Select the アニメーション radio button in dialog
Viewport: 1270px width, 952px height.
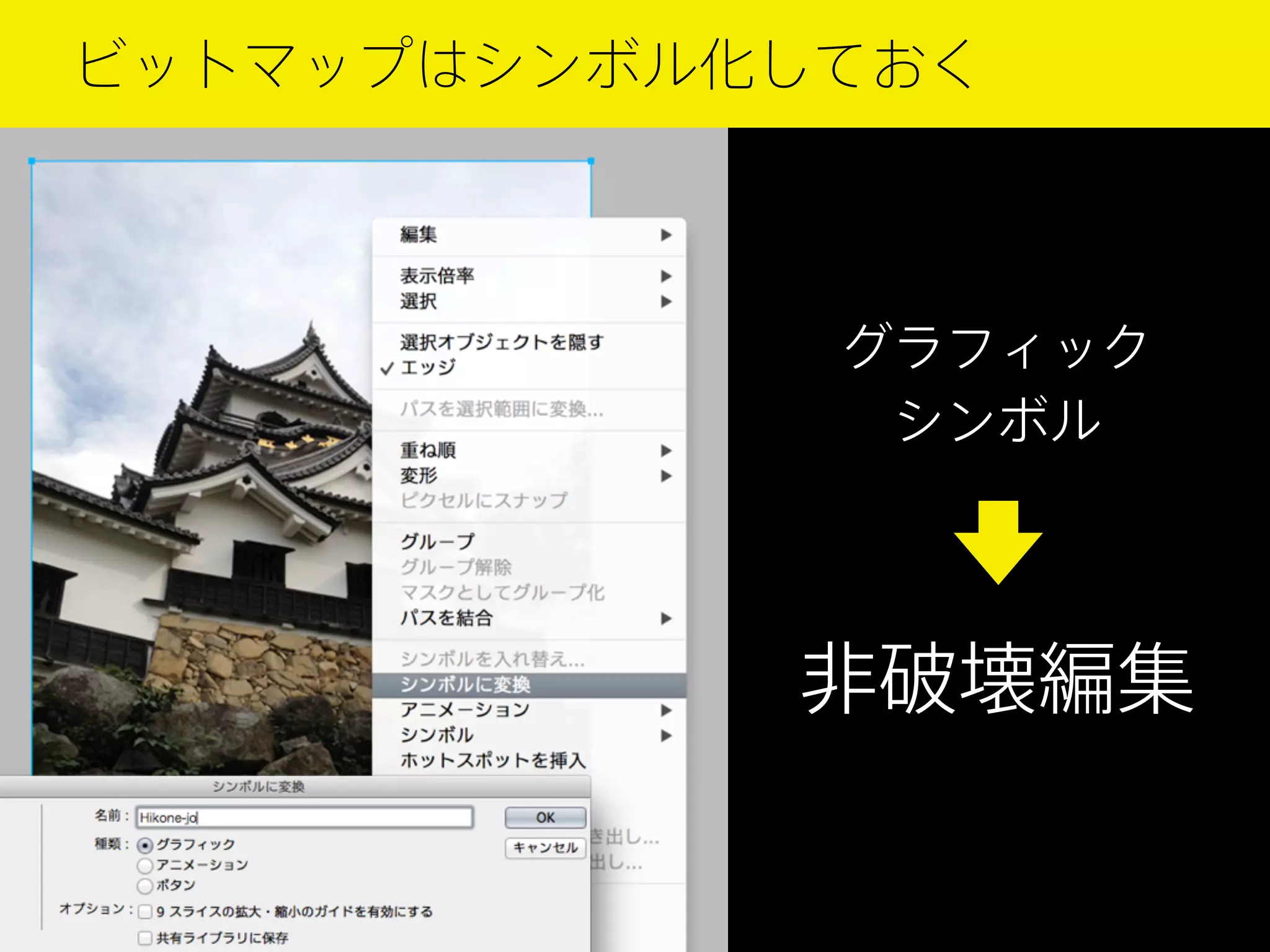145,865
